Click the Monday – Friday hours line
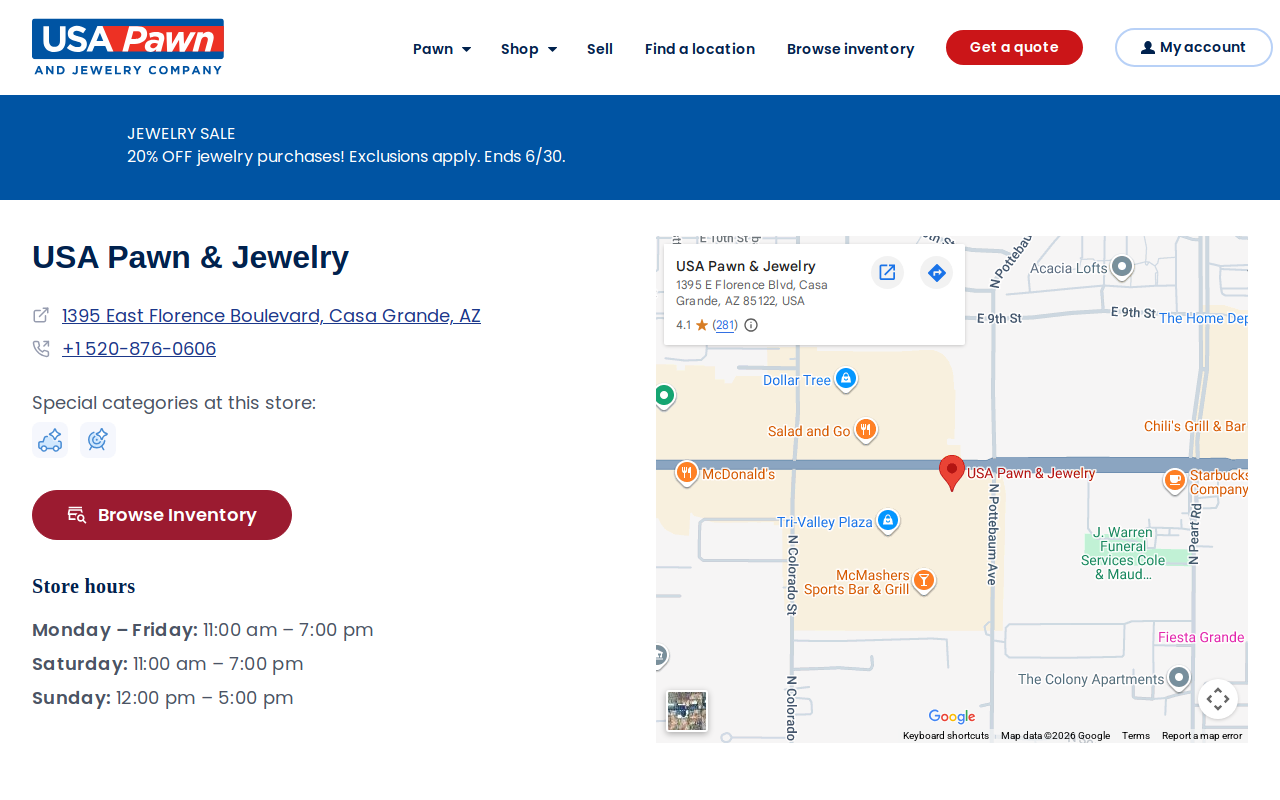Image resolution: width=1280 pixels, height=800 pixels. click(203, 630)
